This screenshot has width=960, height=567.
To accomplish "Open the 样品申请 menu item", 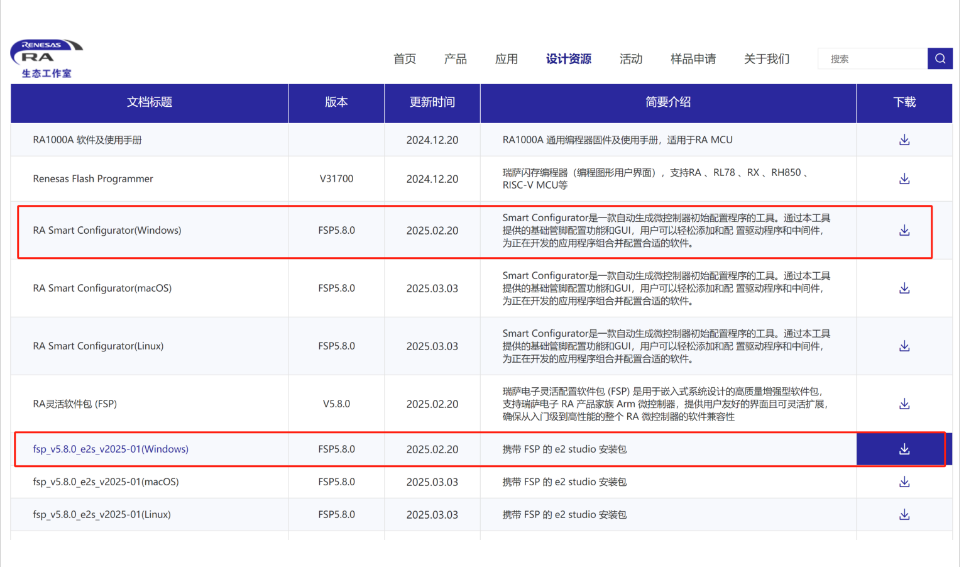I will pos(693,59).
